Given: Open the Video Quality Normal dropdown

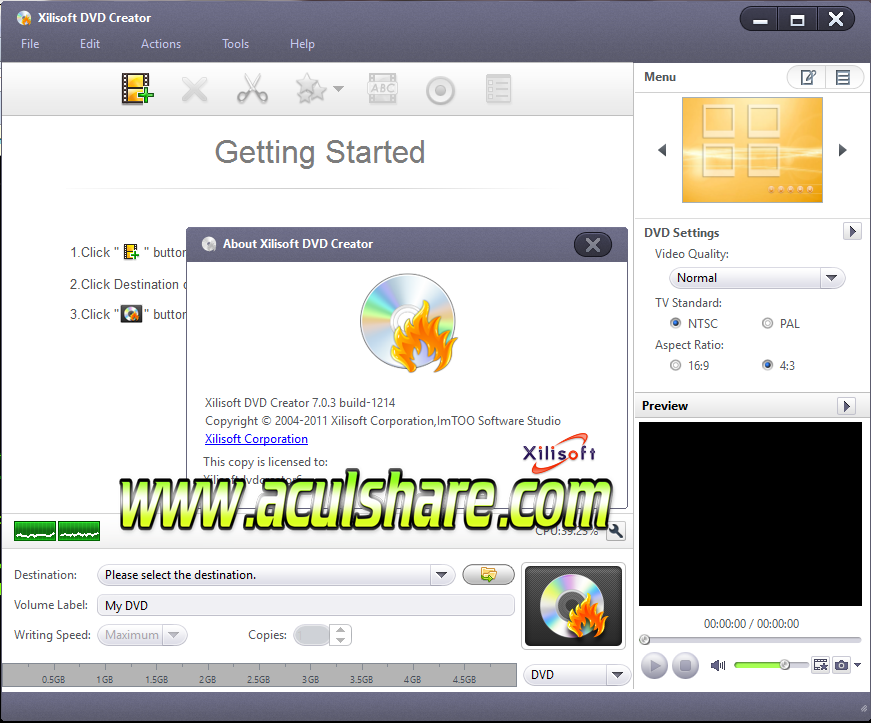Looking at the screenshot, I should tap(757, 278).
